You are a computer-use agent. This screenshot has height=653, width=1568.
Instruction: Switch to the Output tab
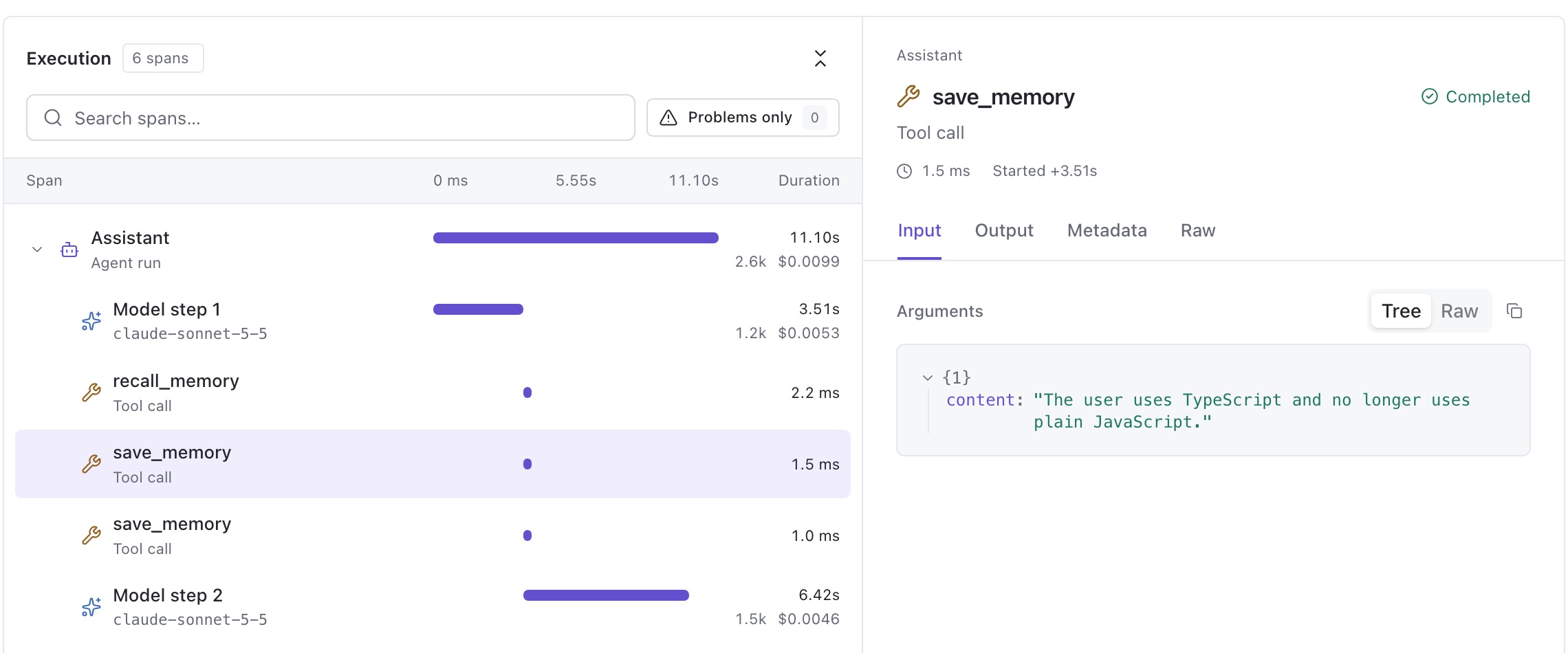[x=1004, y=230]
